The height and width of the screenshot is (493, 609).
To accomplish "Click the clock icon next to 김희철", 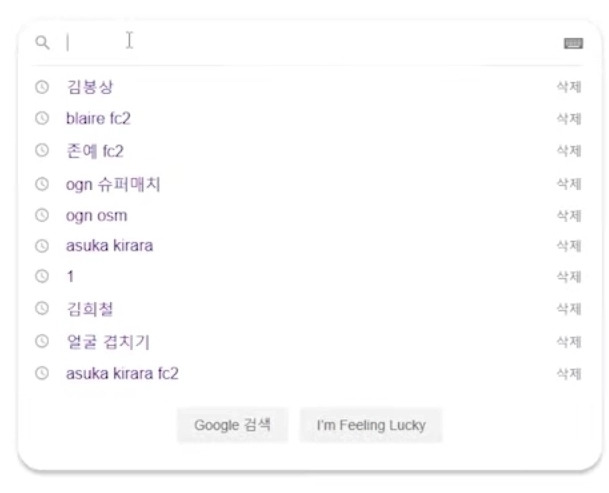I will [42, 309].
